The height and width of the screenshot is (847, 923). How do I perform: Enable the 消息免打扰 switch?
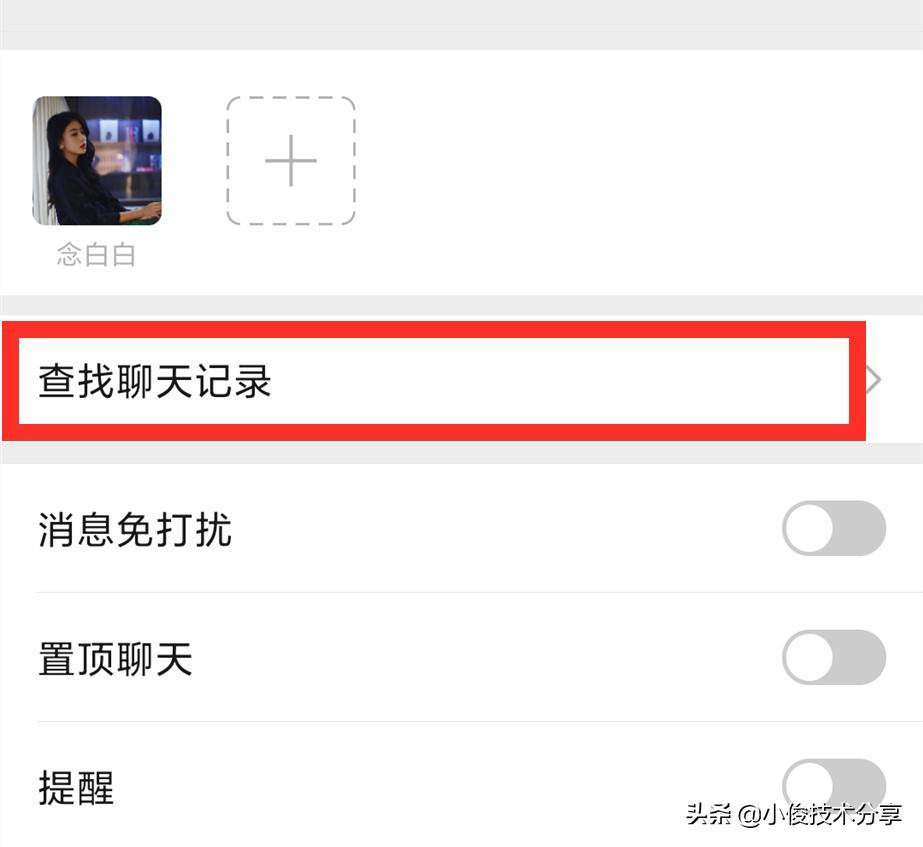point(834,529)
